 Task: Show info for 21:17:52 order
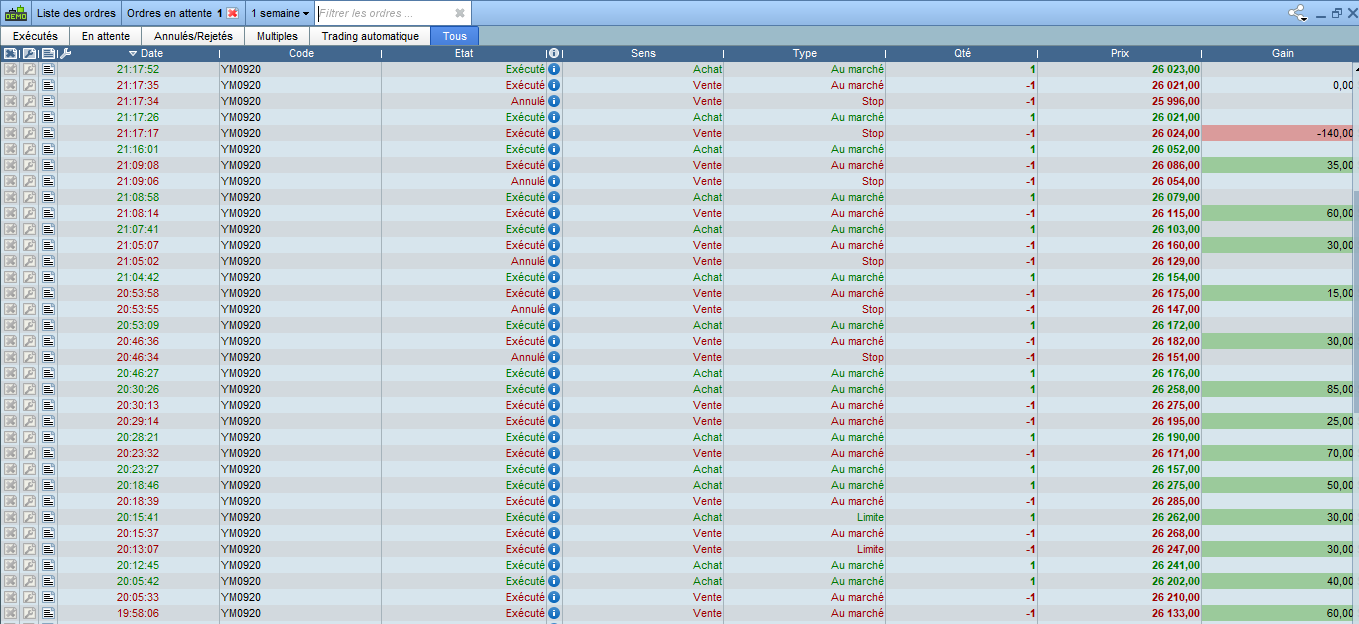pyautogui.click(x=554, y=69)
